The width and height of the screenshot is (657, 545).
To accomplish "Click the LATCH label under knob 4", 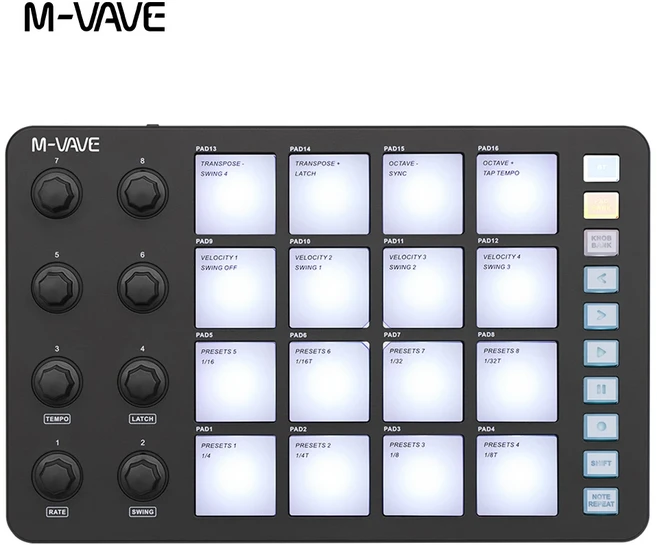I will click(x=143, y=419).
